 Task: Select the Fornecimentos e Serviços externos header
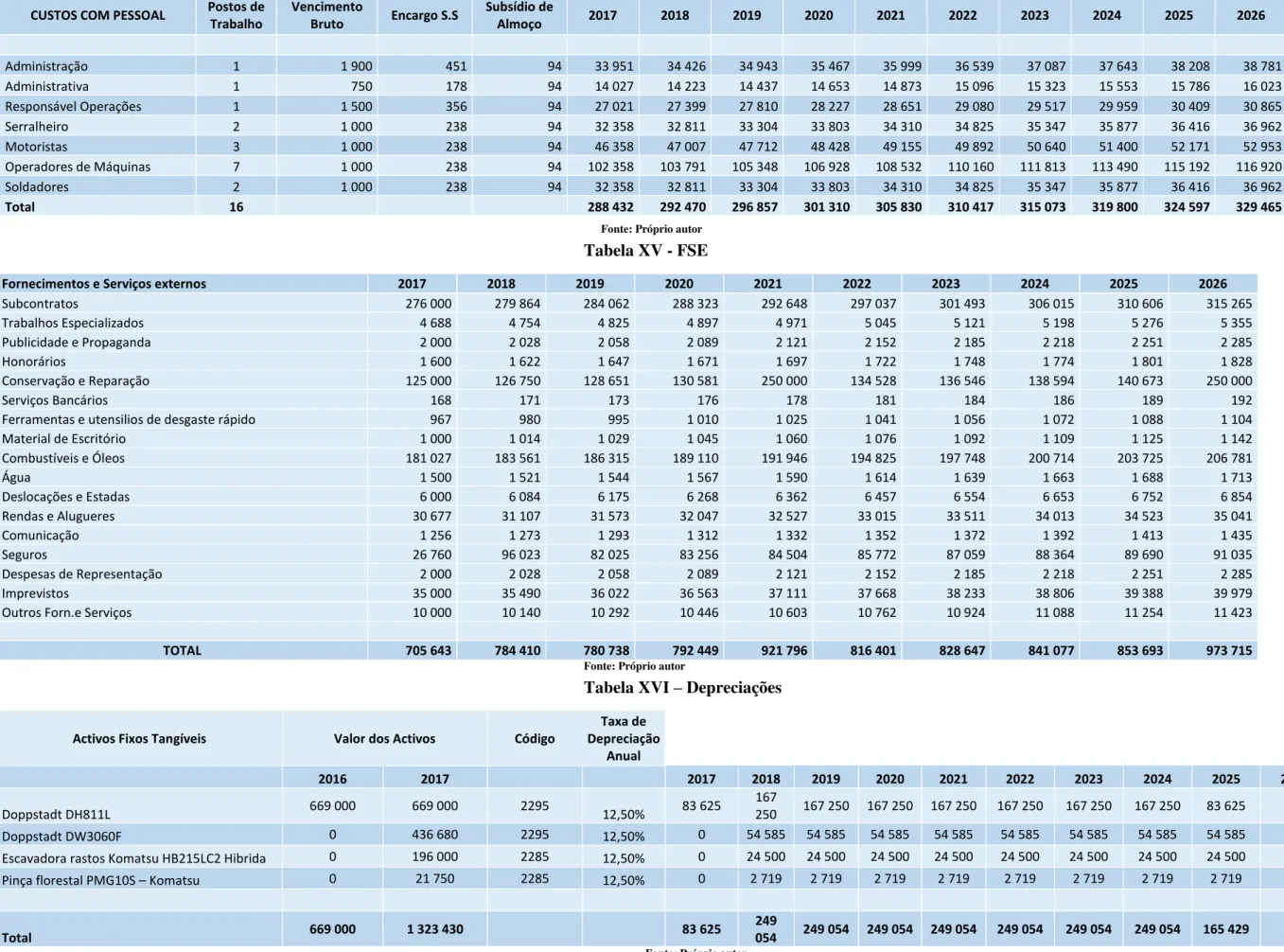coord(104,283)
